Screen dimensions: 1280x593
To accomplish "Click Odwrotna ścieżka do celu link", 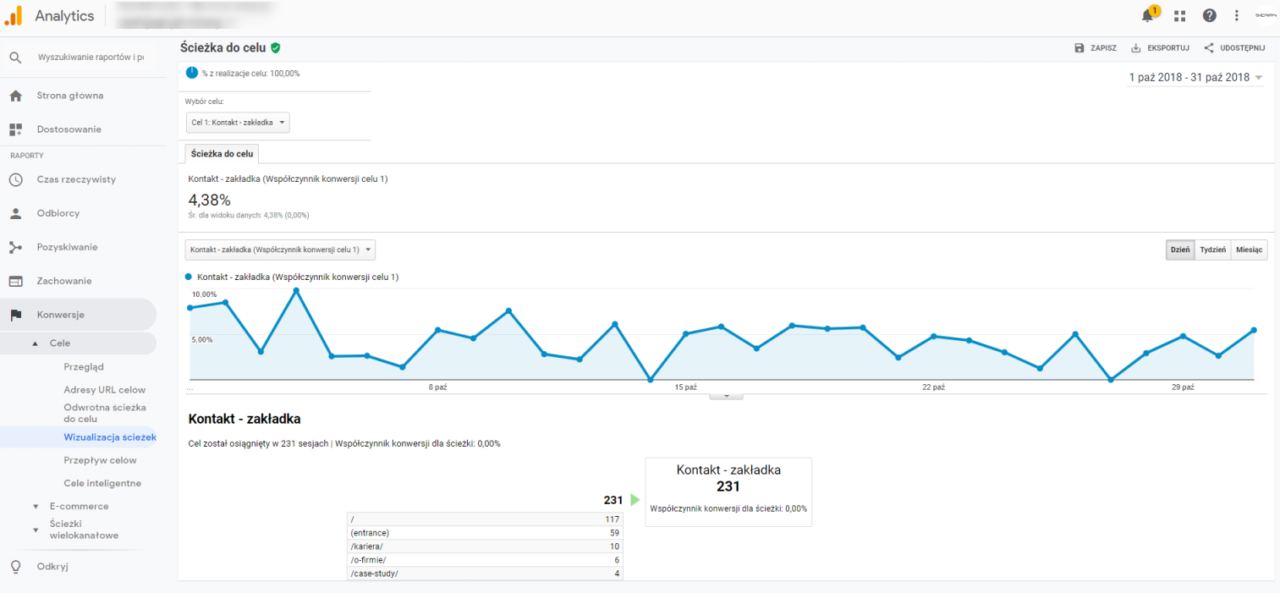I will coord(105,413).
